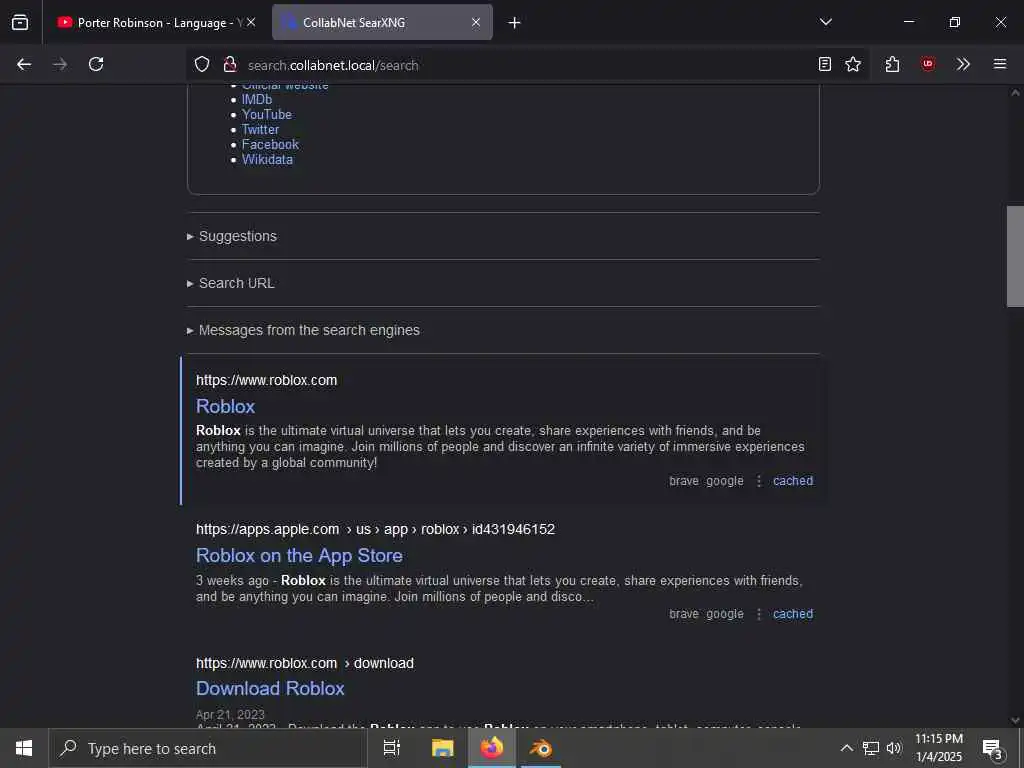Open the Wikidata link

(267, 159)
